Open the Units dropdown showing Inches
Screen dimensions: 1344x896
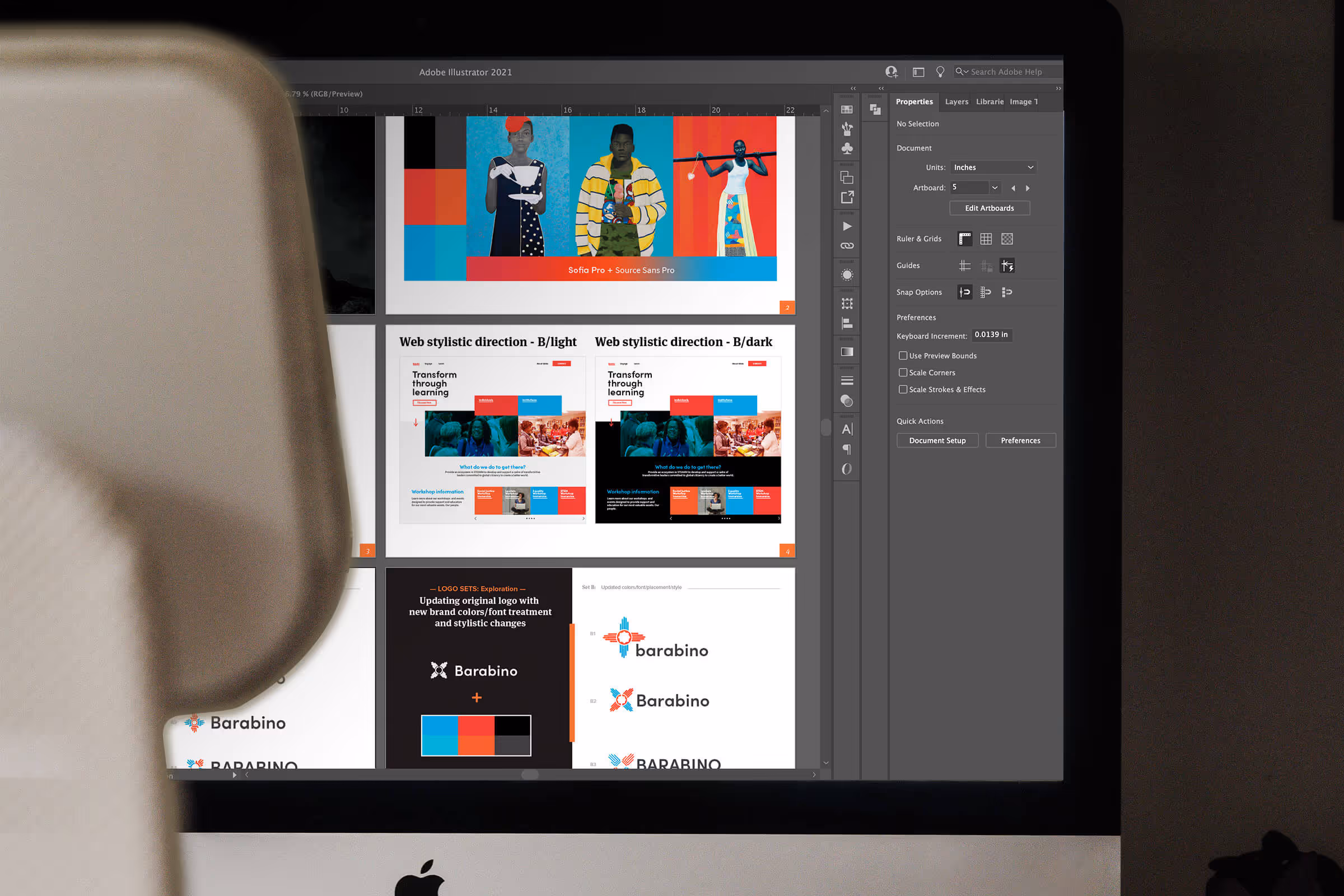[x=993, y=167]
